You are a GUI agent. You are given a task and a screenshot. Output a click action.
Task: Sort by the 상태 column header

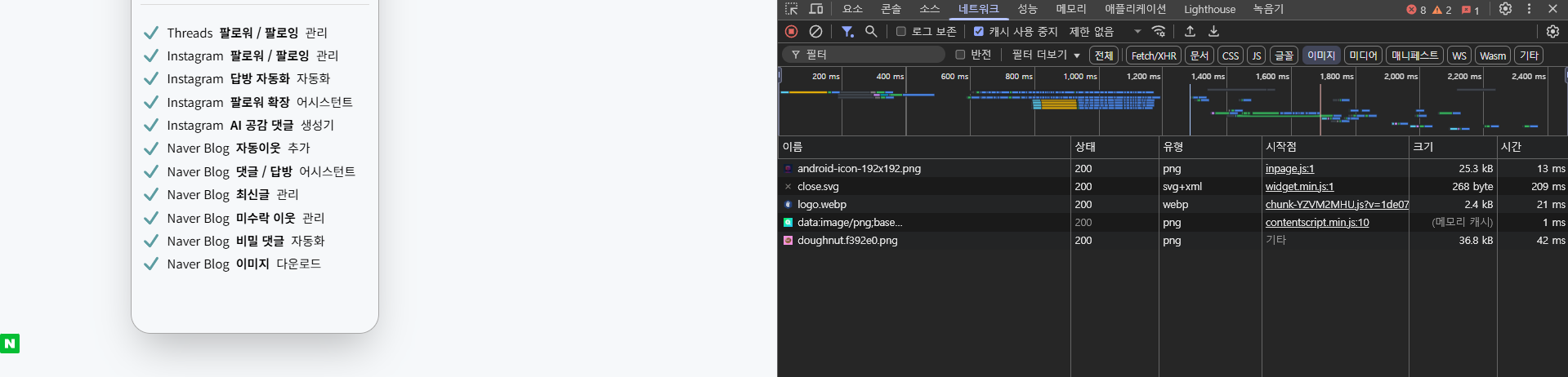click(x=1115, y=147)
